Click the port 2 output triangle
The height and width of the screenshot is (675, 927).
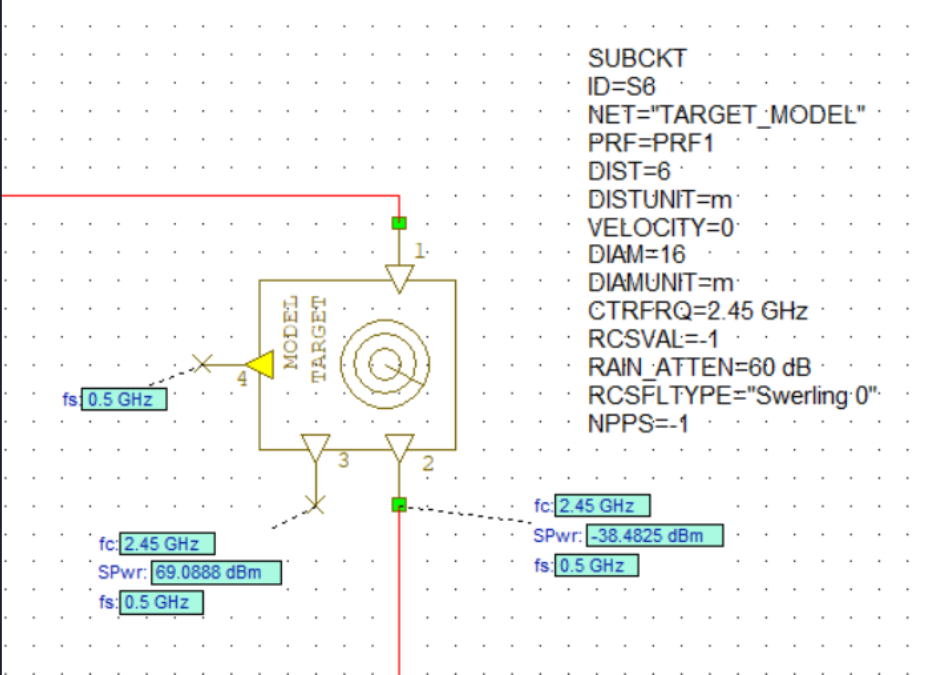tap(399, 448)
